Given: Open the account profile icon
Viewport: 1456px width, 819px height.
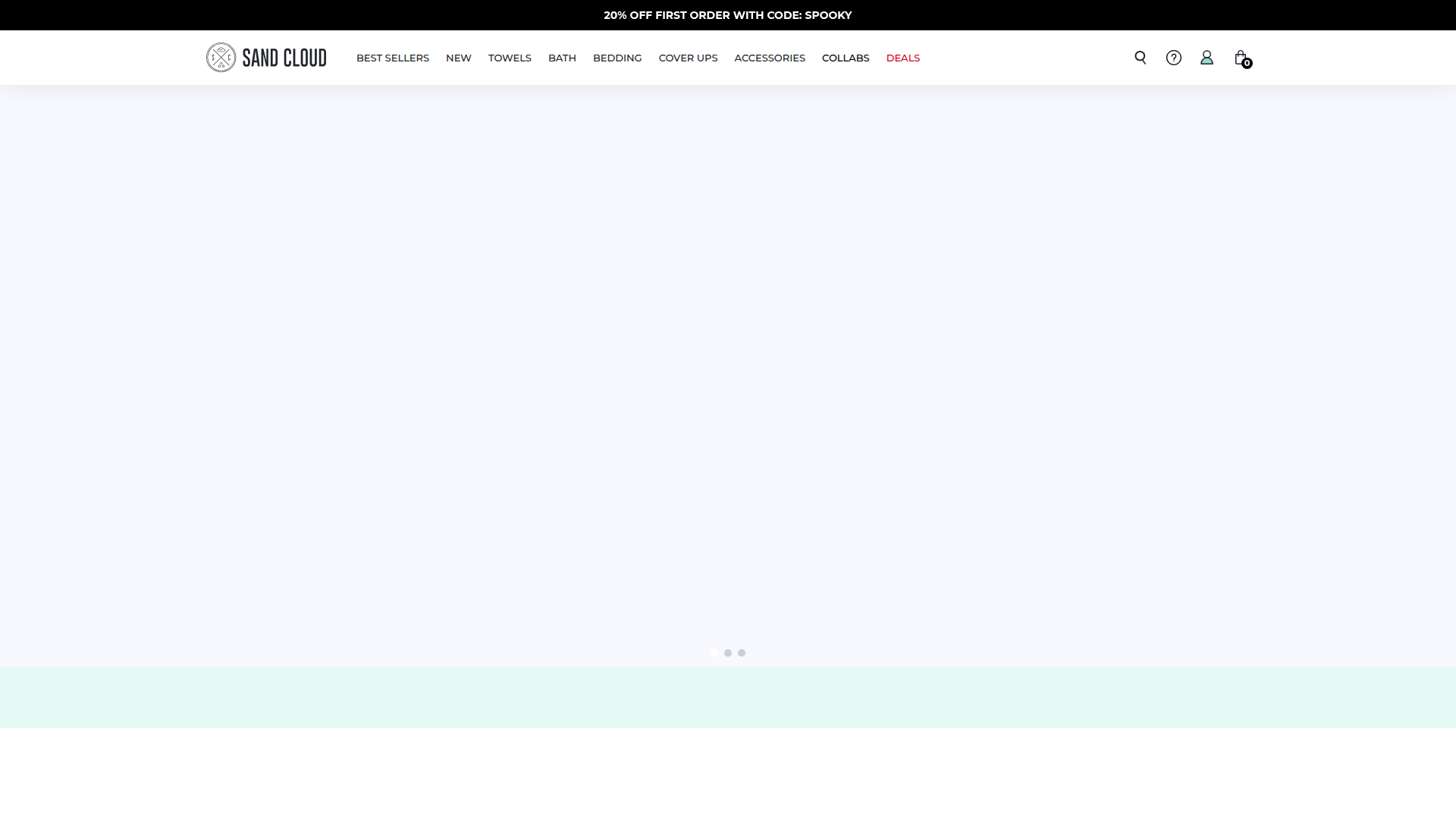Looking at the screenshot, I should tap(1207, 57).
